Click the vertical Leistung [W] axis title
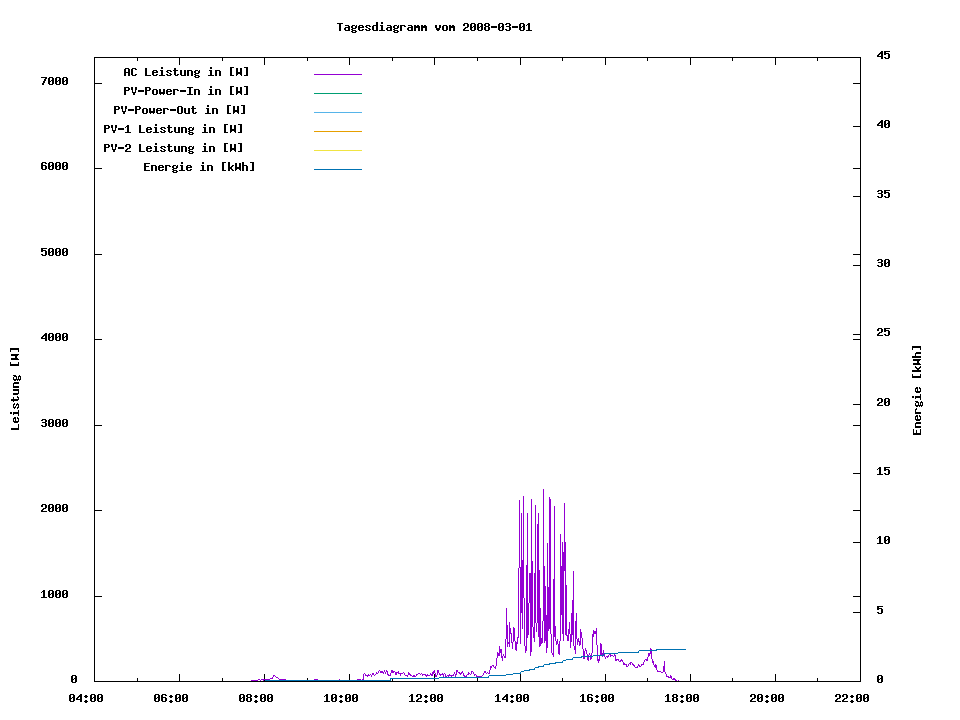The image size is (960, 720). click(15, 389)
